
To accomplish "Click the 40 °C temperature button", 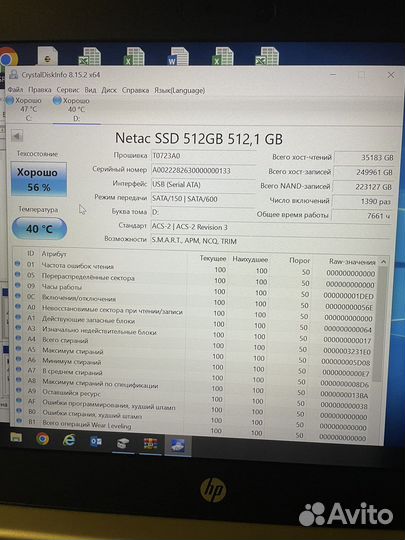I will (x=39, y=229).
